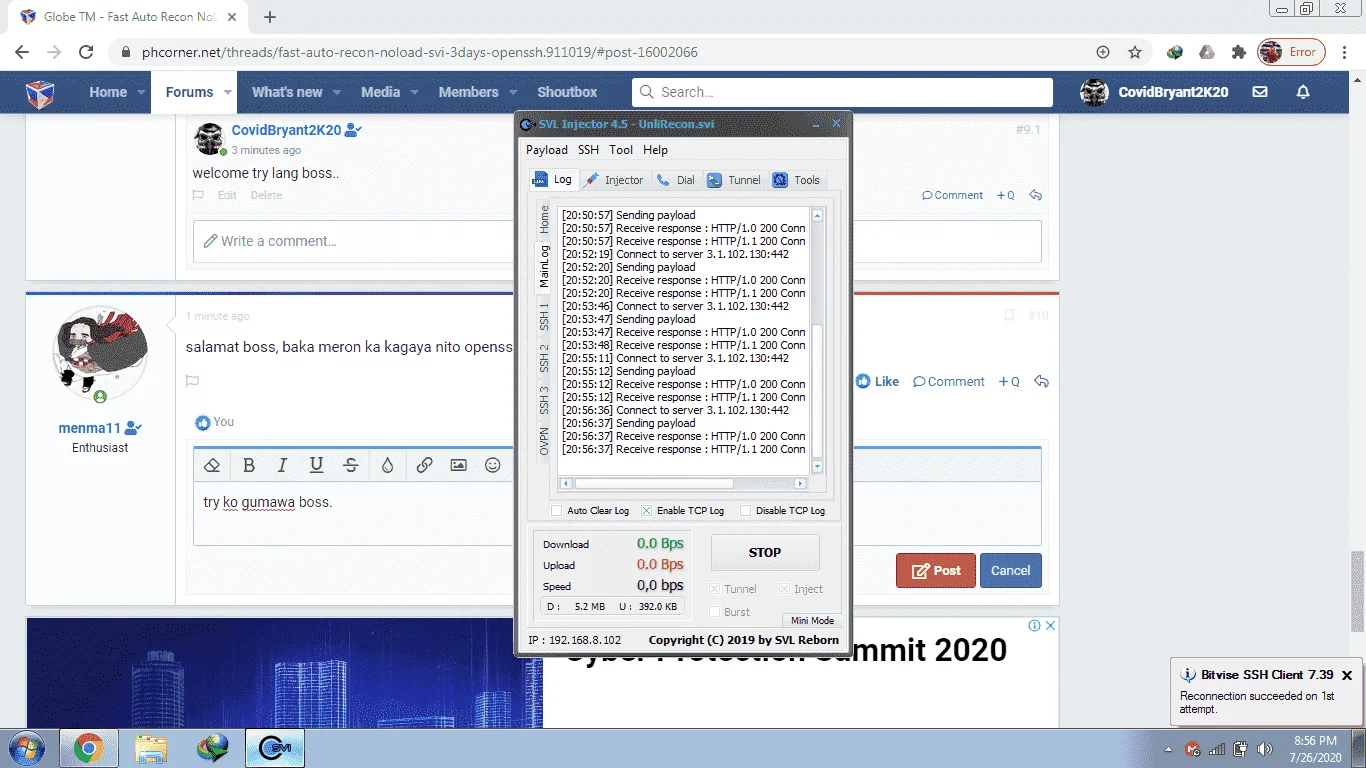Click the Write a comment field
The width and height of the screenshot is (1366, 768).
pyautogui.click(x=617, y=241)
